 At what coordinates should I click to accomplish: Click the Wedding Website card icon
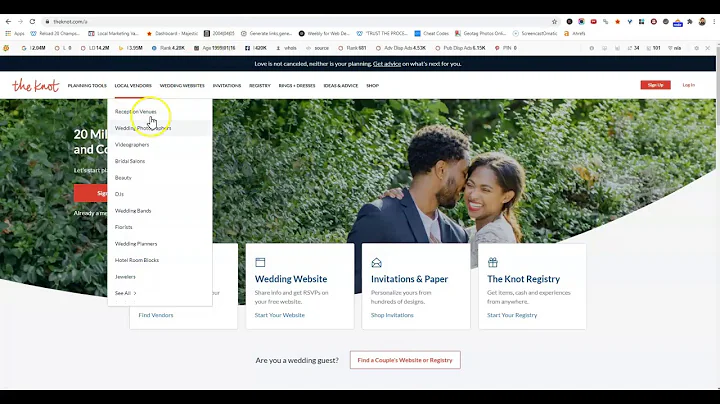(260, 262)
